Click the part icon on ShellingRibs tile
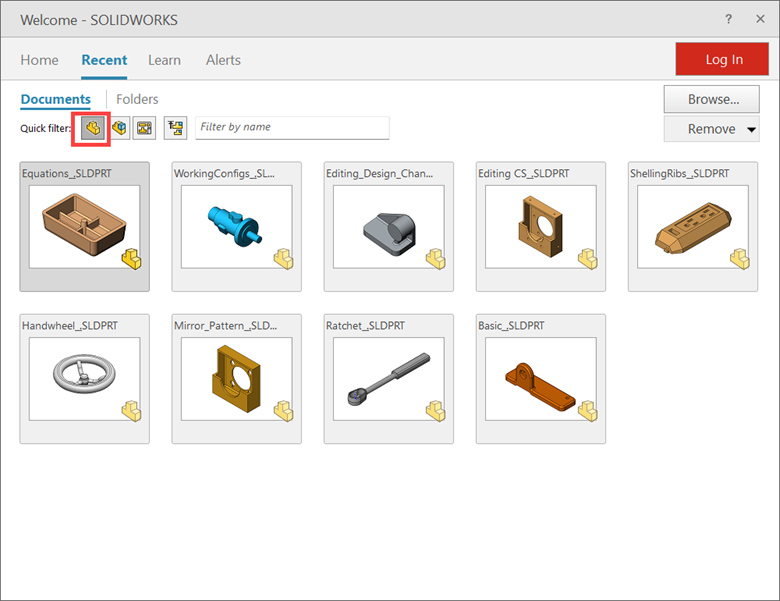This screenshot has height=601, width=780. (740, 259)
